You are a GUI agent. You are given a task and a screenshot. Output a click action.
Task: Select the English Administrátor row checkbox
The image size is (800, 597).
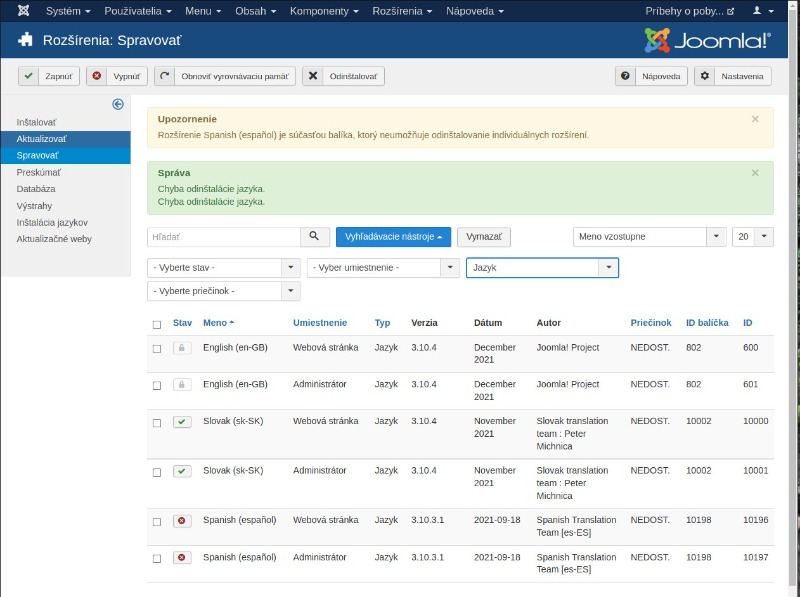coord(157,386)
